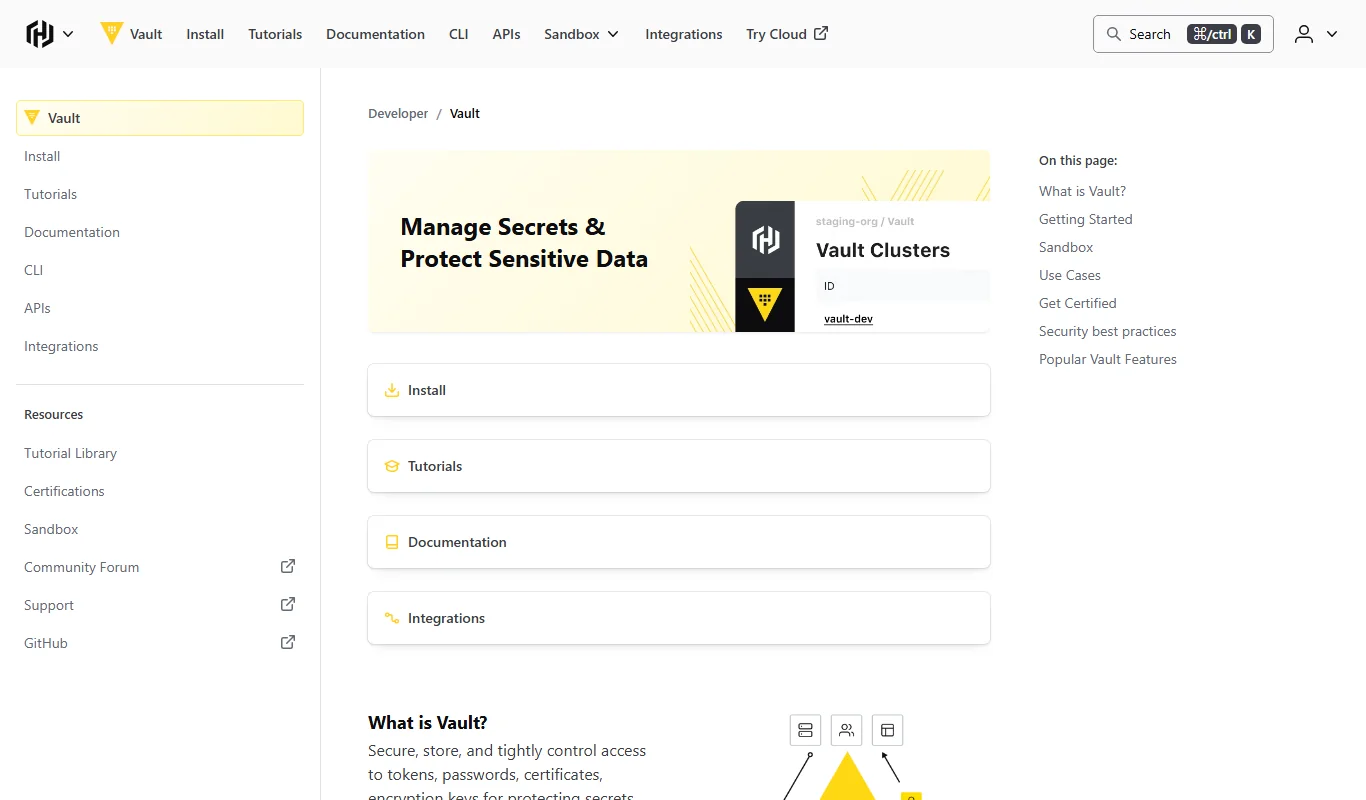
Task: Click download icon on Install card
Action: tap(392, 390)
